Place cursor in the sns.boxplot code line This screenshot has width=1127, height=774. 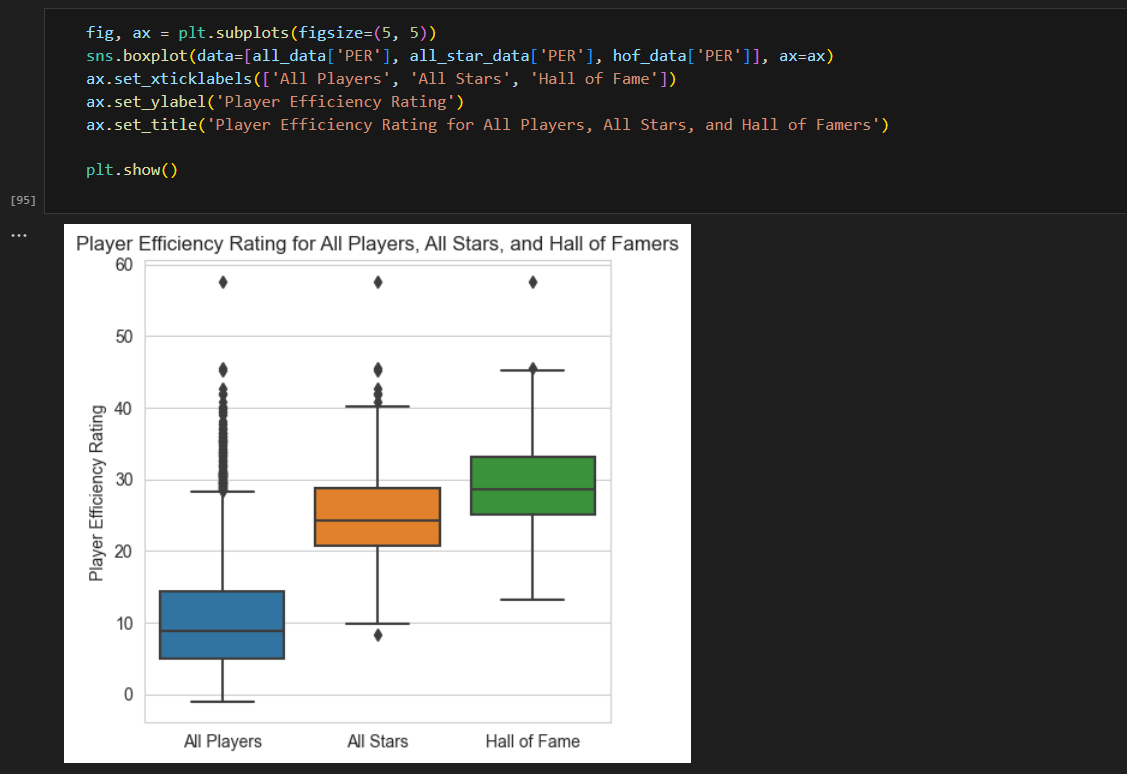[460, 56]
